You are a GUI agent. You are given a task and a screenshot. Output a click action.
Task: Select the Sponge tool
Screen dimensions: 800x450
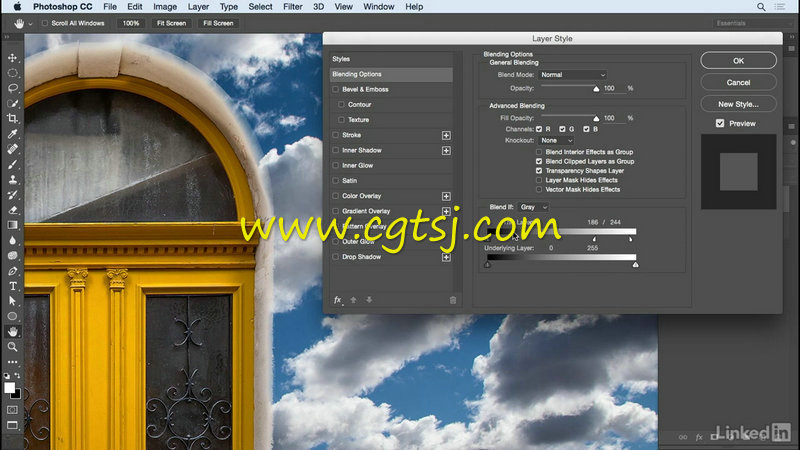12,256
